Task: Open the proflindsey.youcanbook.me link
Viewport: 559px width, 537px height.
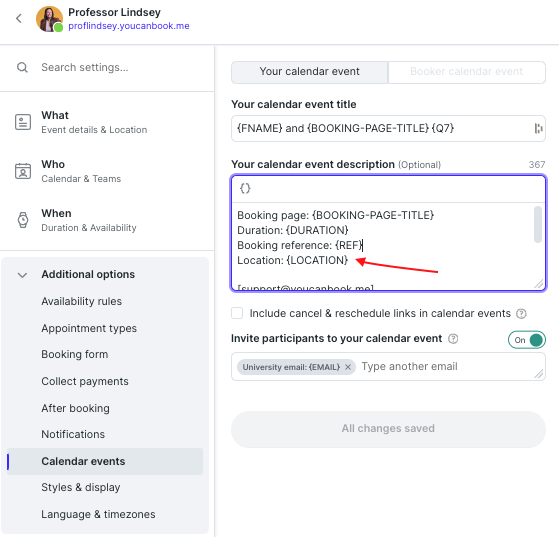Action: coord(129,26)
